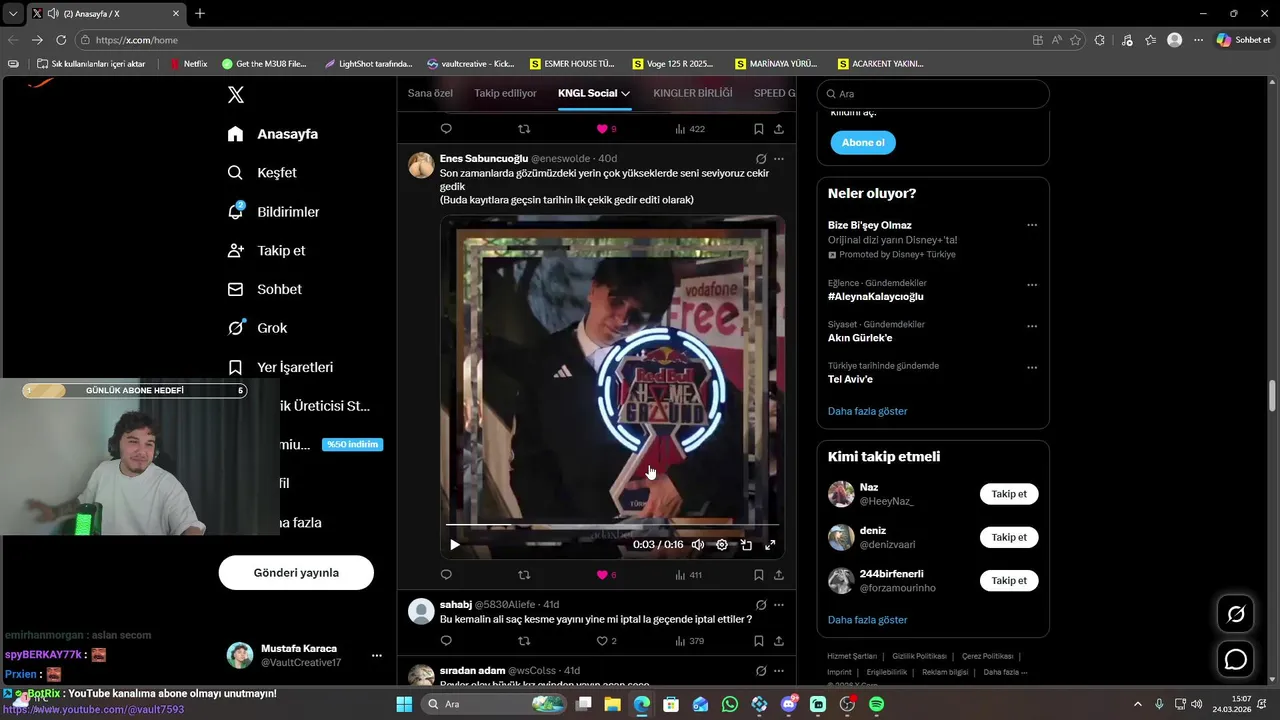This screenshot has height=720, width=1280.
Task: Open more options on Enes Sabuncuoğlu's post
Action: 779,159
